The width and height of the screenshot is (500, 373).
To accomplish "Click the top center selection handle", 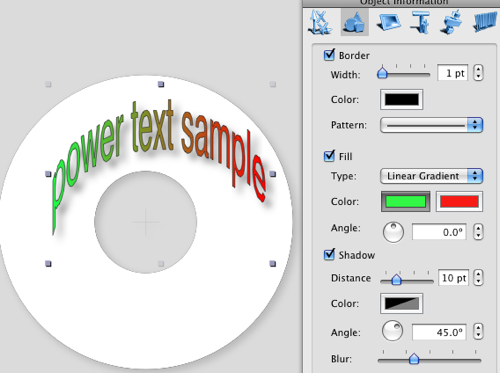I will [x=161, y=84].
